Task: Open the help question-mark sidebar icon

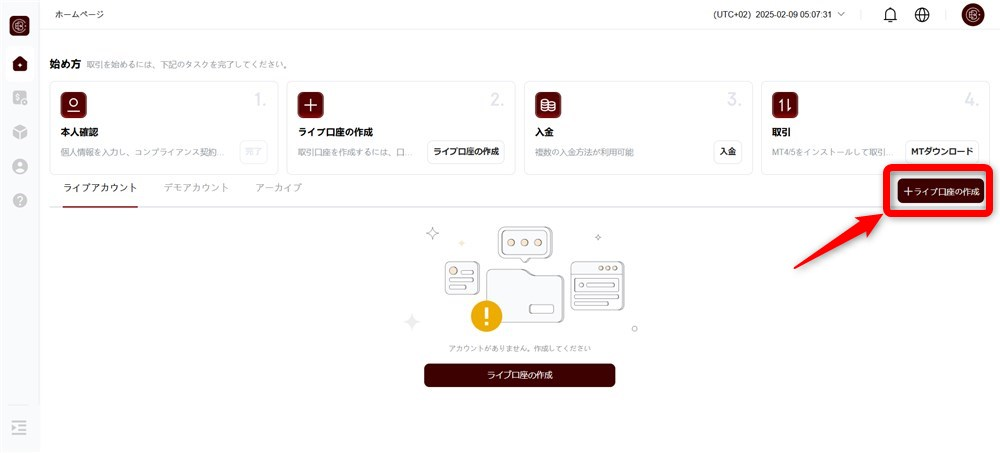Action: pos(20,200)
